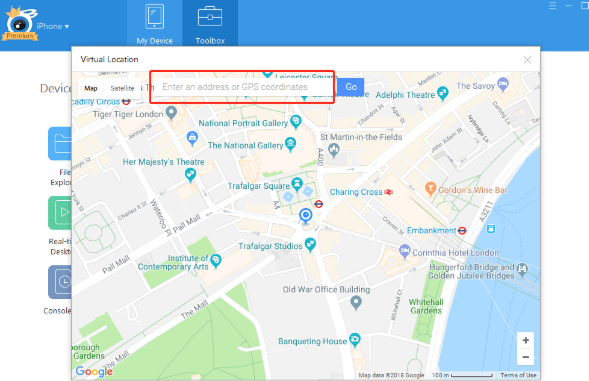This screenshot has width=589, height=381.
Task: Click the Gordon's Wine Bar marker
Action: click(430, 188)
